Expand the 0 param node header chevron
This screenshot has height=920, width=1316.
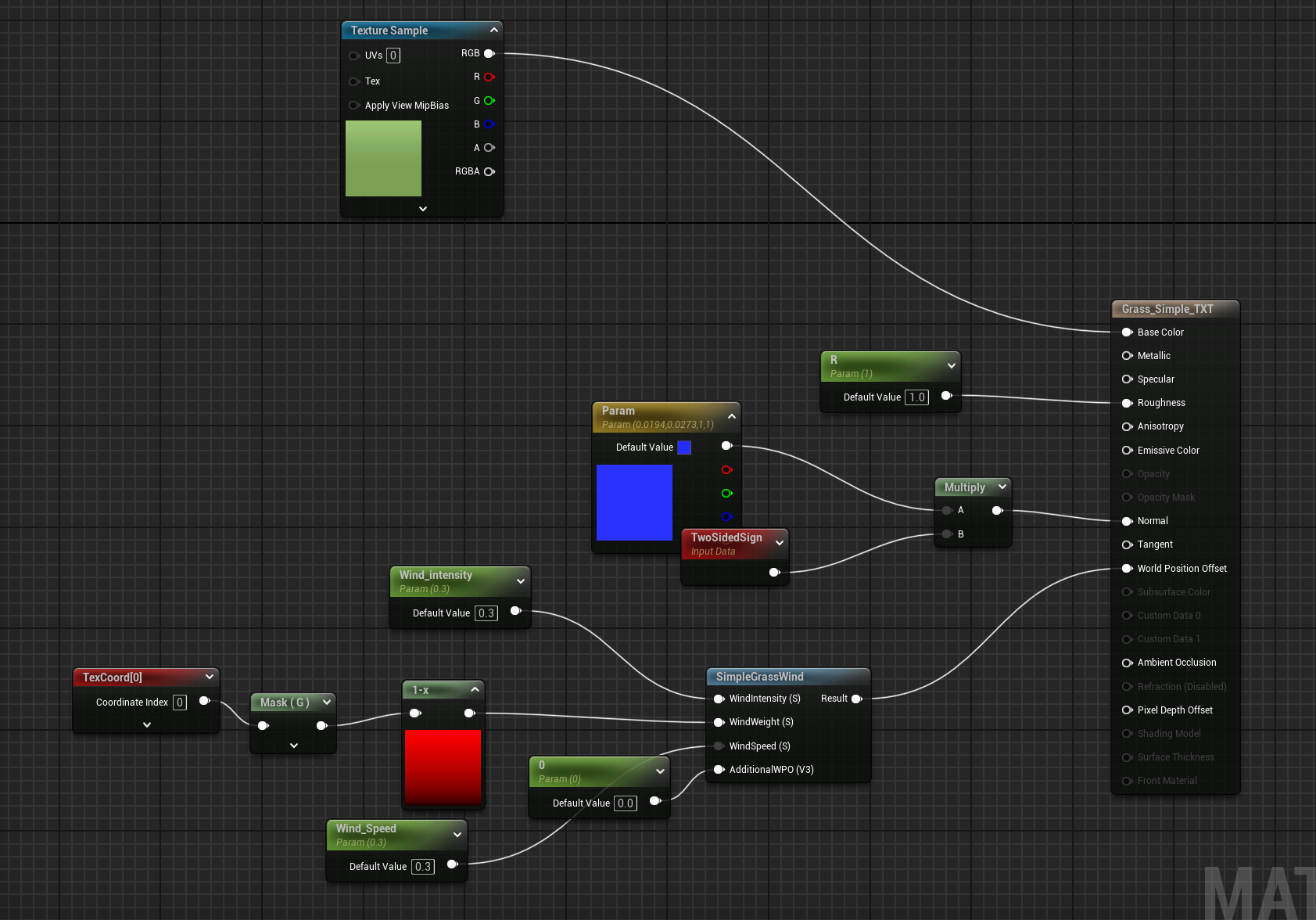pyautogui.click(x=661, y=771)
